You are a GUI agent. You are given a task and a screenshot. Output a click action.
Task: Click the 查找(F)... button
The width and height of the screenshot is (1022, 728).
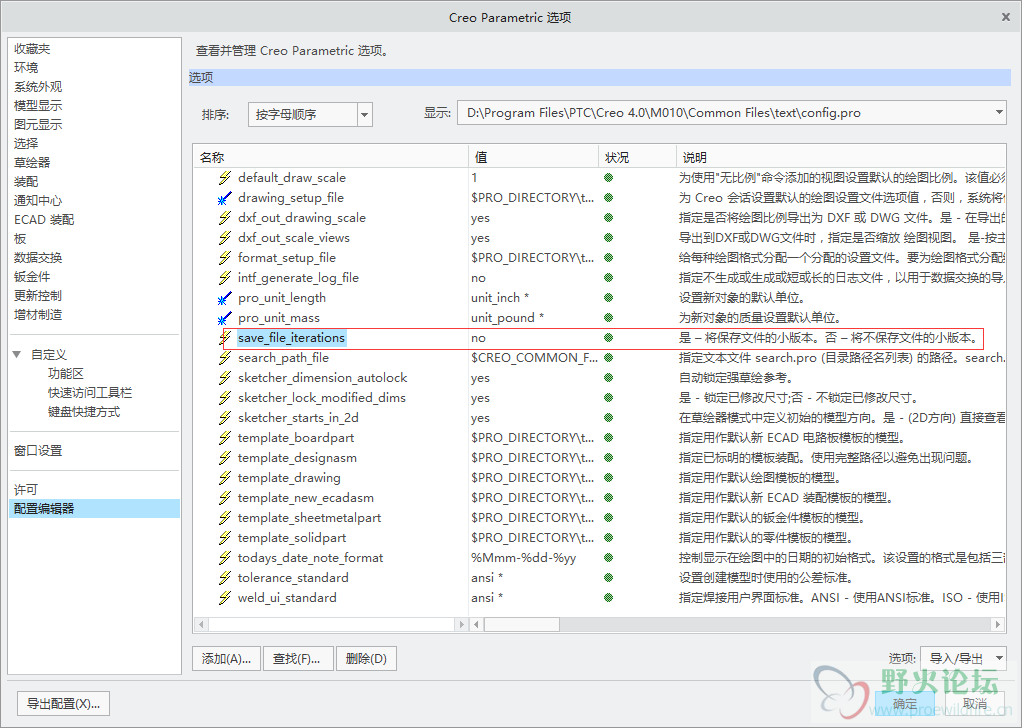click(297, 658)
